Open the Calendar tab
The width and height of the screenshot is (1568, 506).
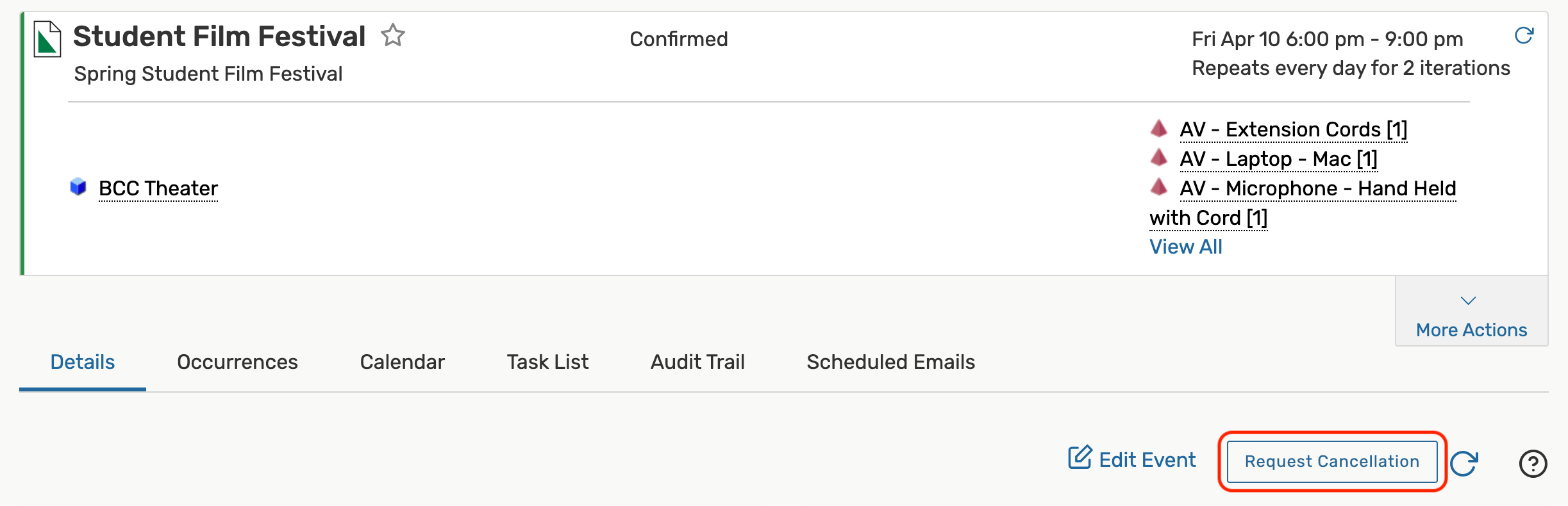(402, 362)
